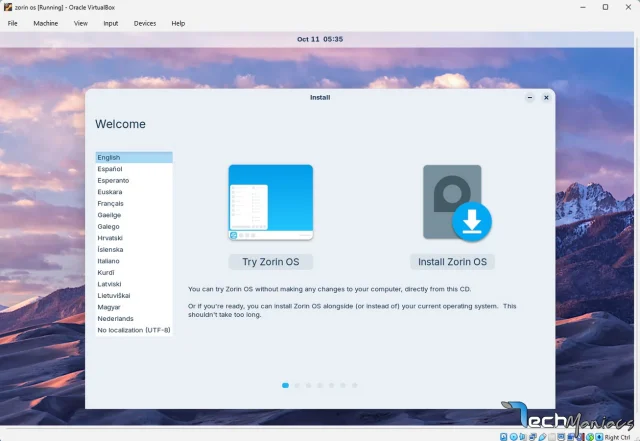Image resolution: width=640 pixels, height=441 pixels.
Task: Select Hrvatski in the language list
Action: pyautogui.click(x=134, y=238)
